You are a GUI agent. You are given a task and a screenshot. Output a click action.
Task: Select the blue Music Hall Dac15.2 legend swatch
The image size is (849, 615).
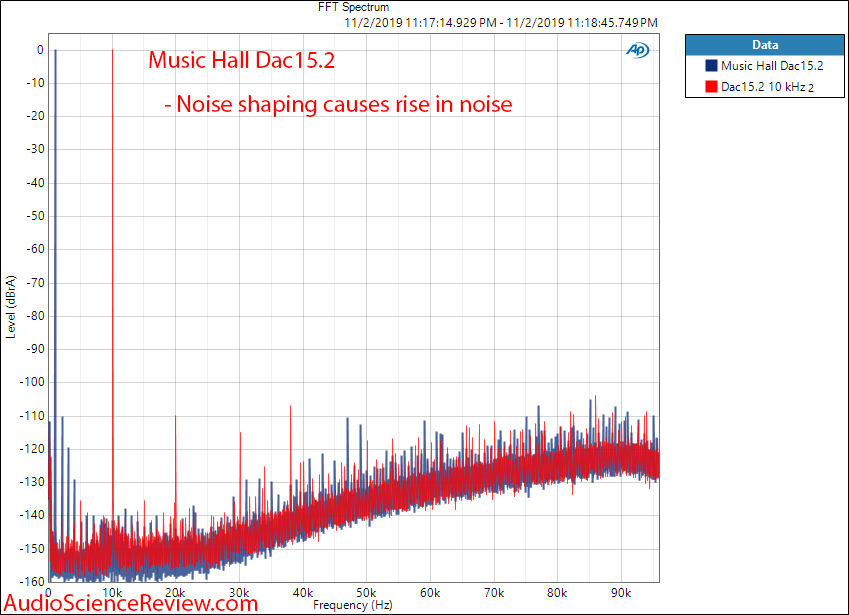coord(711,66)
